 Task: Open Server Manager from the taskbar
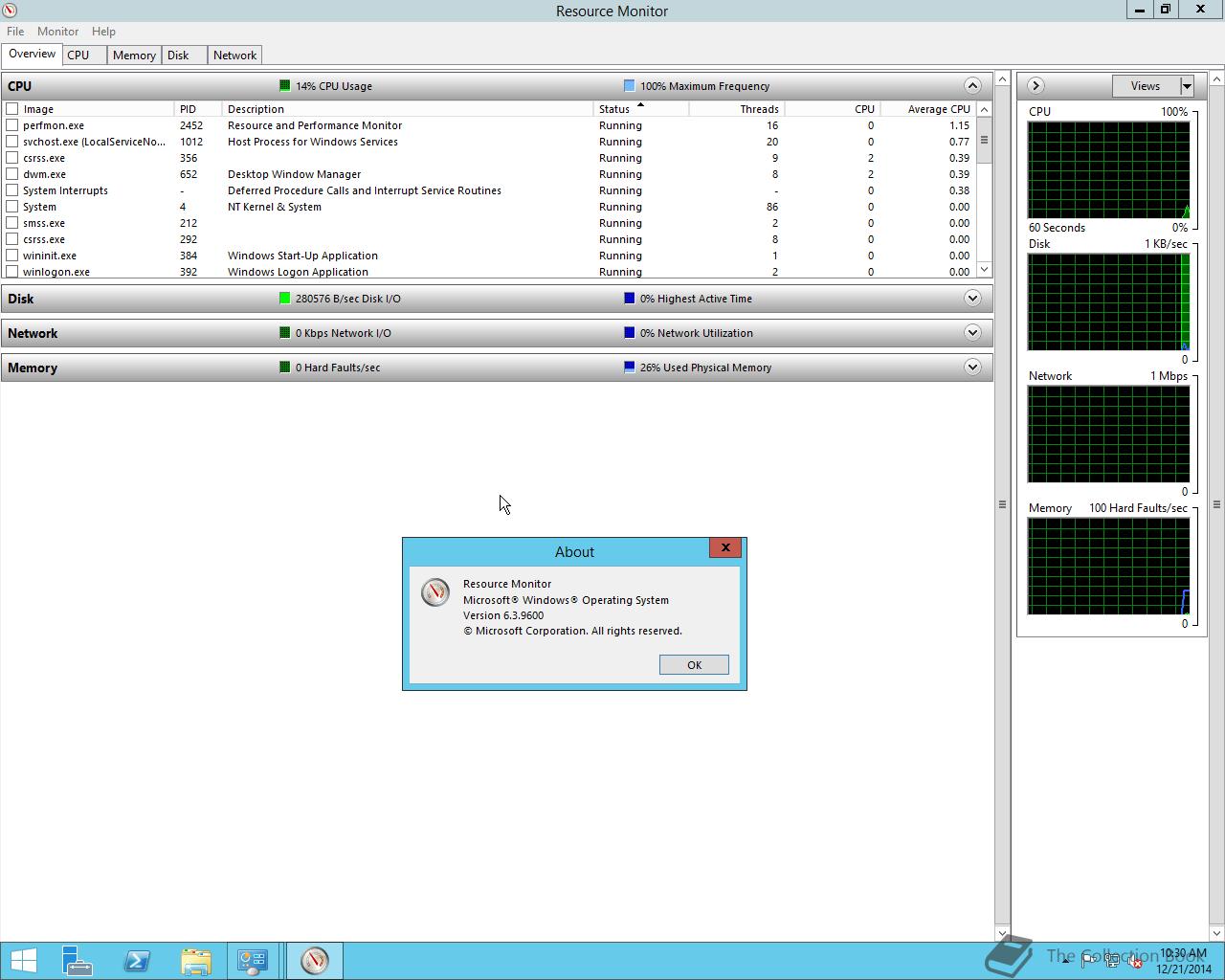point(78,960)
